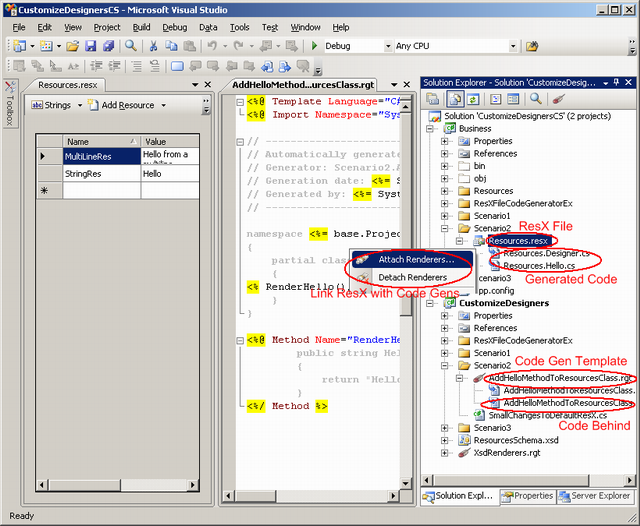Screen dimensions: 640x526
Task: Collapse the Method Name code region
Action: click(240, 340)
